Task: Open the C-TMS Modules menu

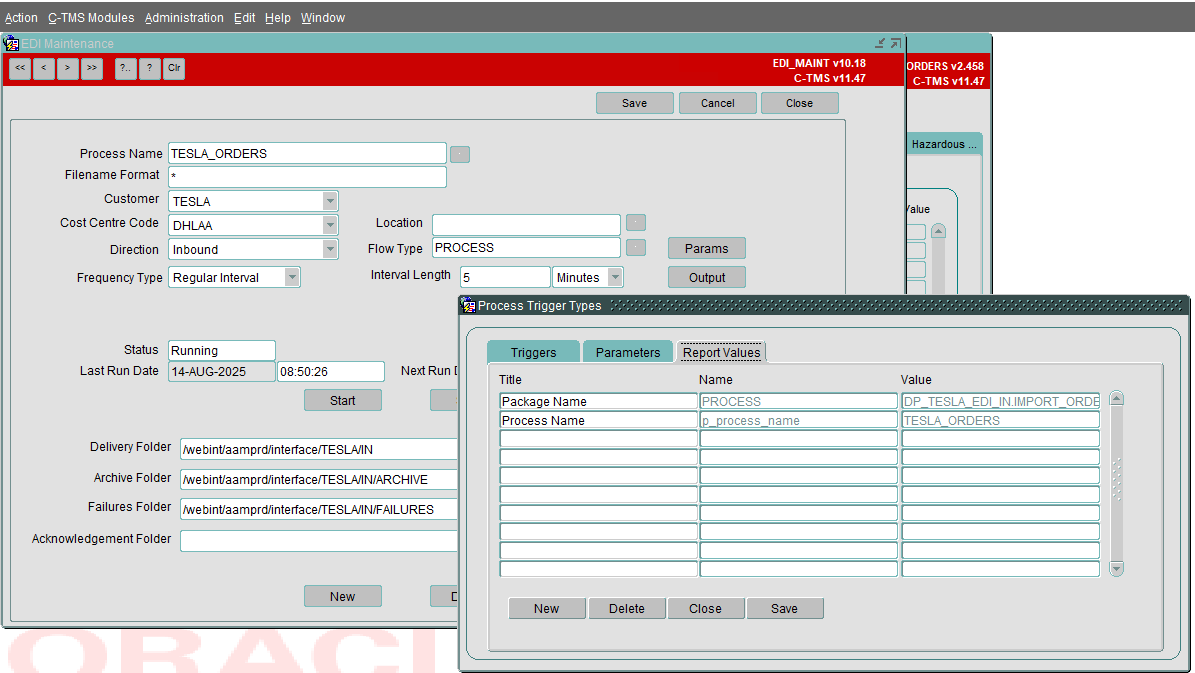Action: tap(91, 18)
